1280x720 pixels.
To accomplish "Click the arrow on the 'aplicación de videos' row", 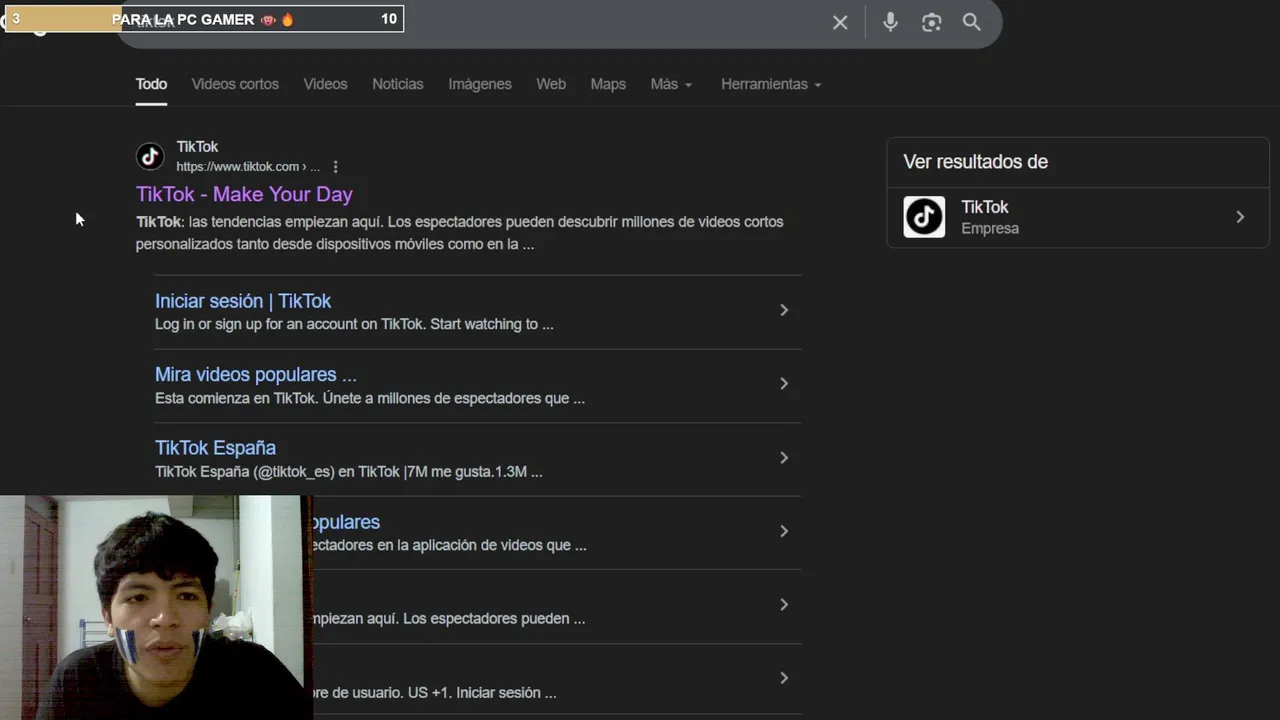I will (784, 531).
